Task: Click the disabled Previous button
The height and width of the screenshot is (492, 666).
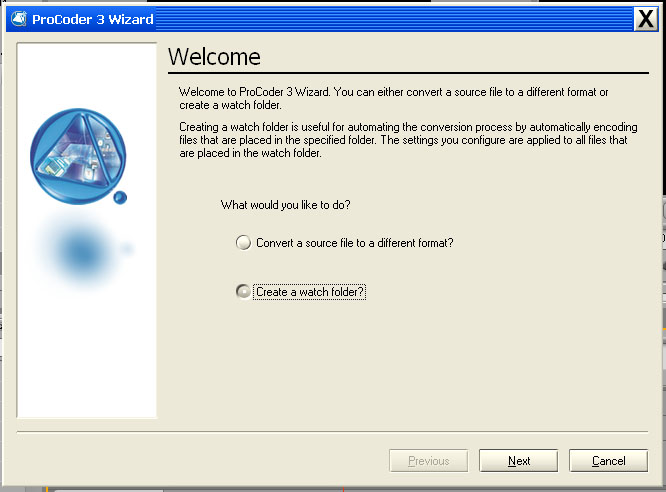Action: pyautogui.click(x=429, y=461)
